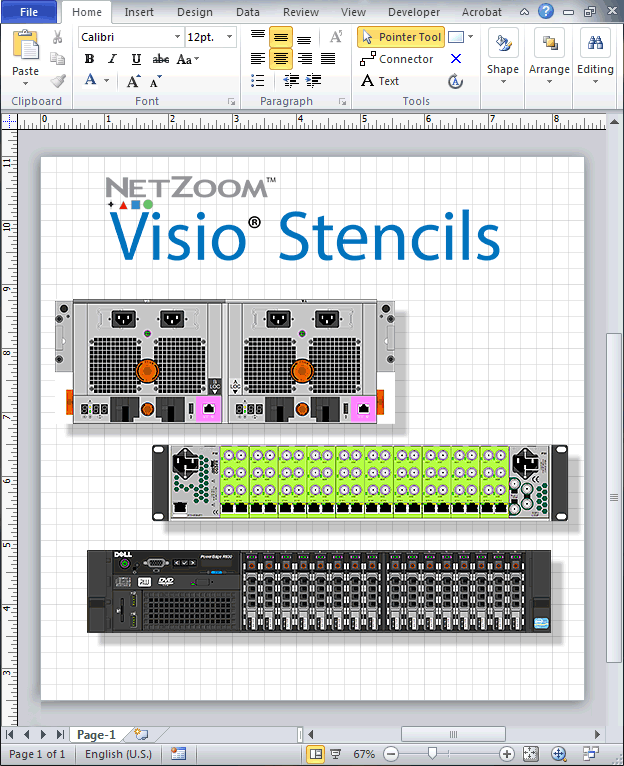Image resolution: width=624 pixels, height=766 pixels.
Task: Expand the drawing tools dropdown arrow
Action: (x=471, y=37)
